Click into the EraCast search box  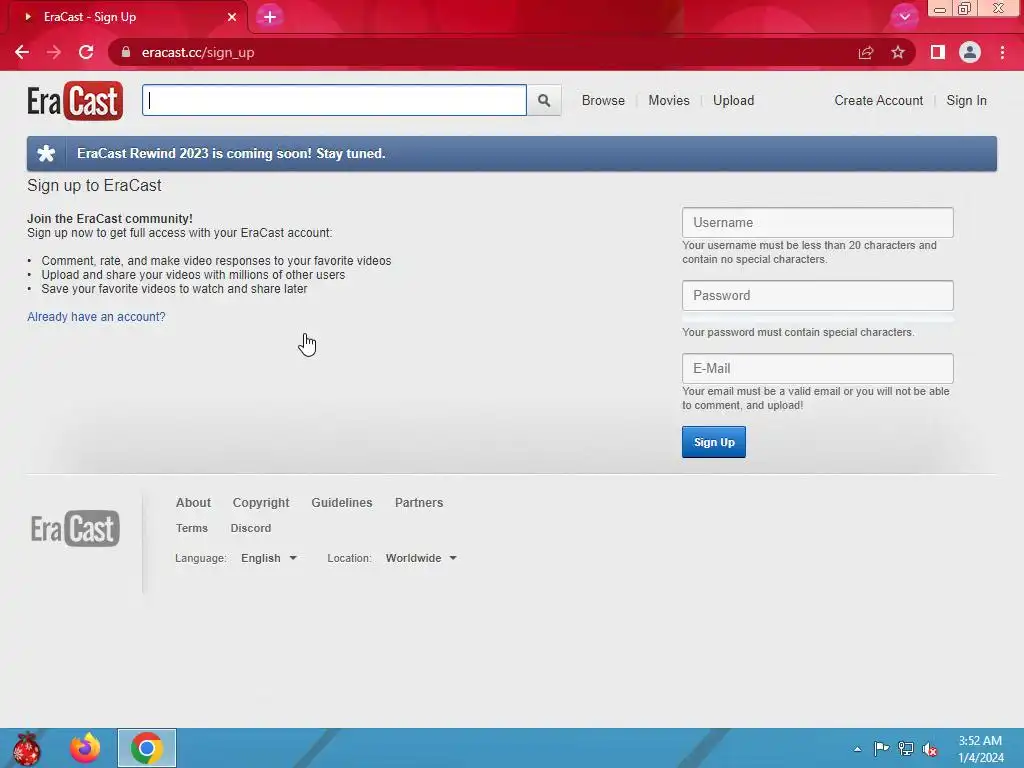click(x=334, y=101)
